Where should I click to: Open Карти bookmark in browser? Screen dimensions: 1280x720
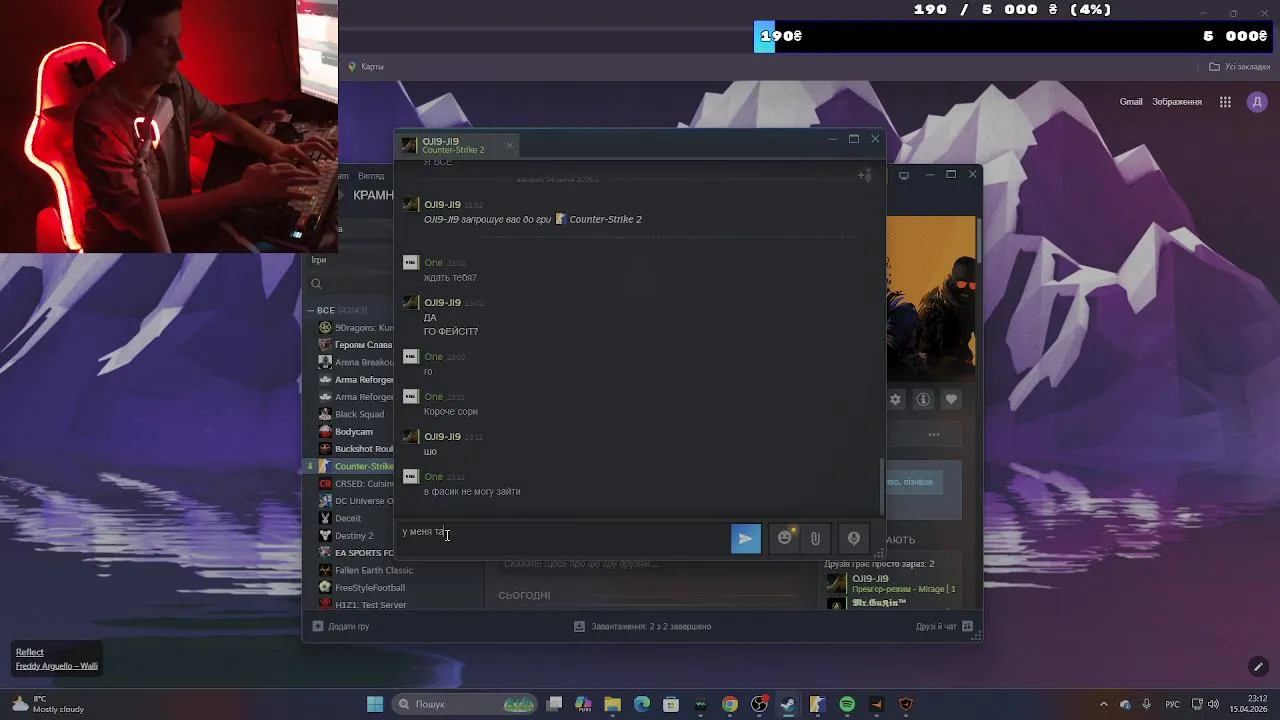tap(365, 66)
